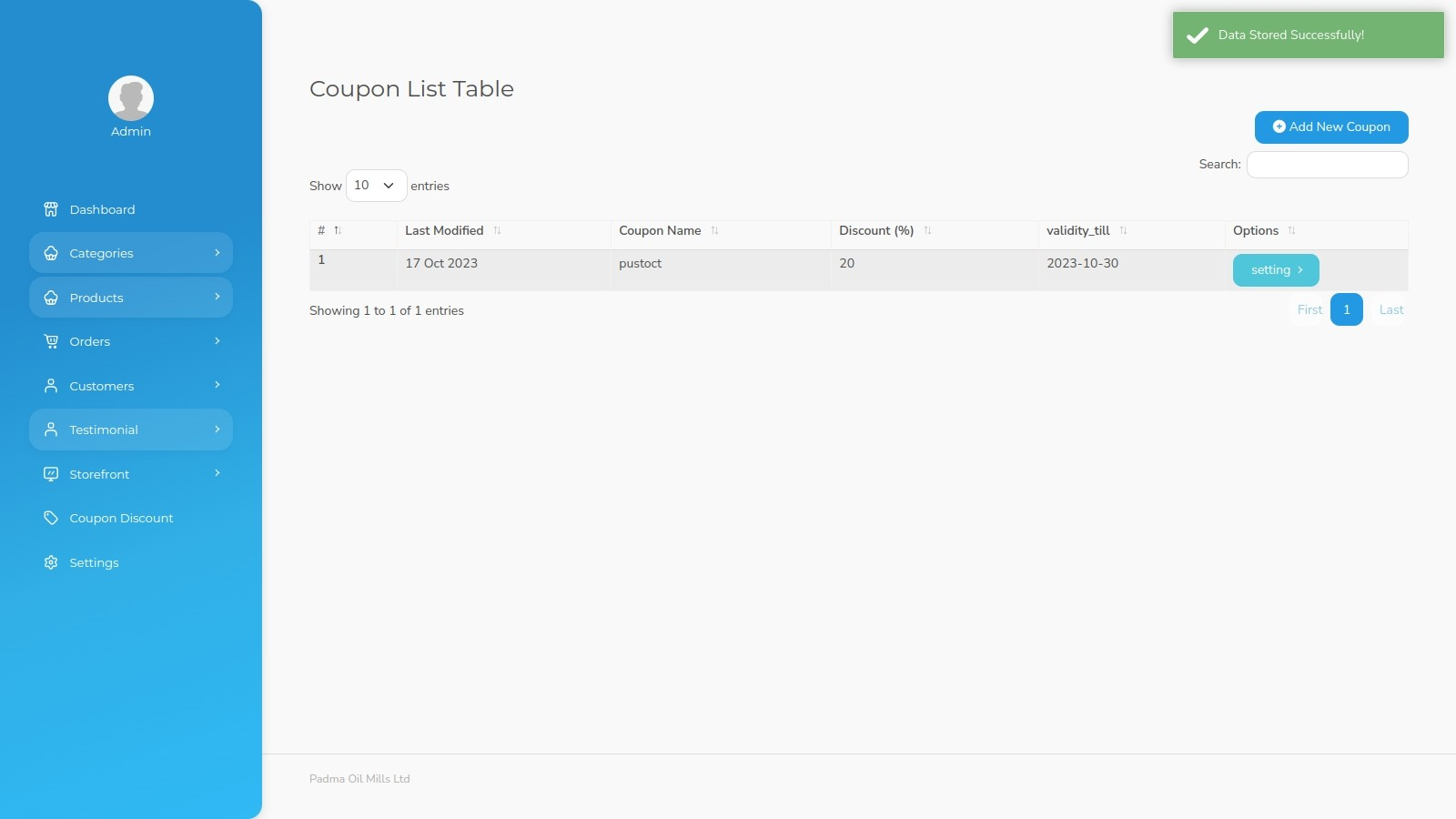This screenshot has height=819, width=1456.
Task: Select the Customers person icon
Action: click(x=51, y=385)
